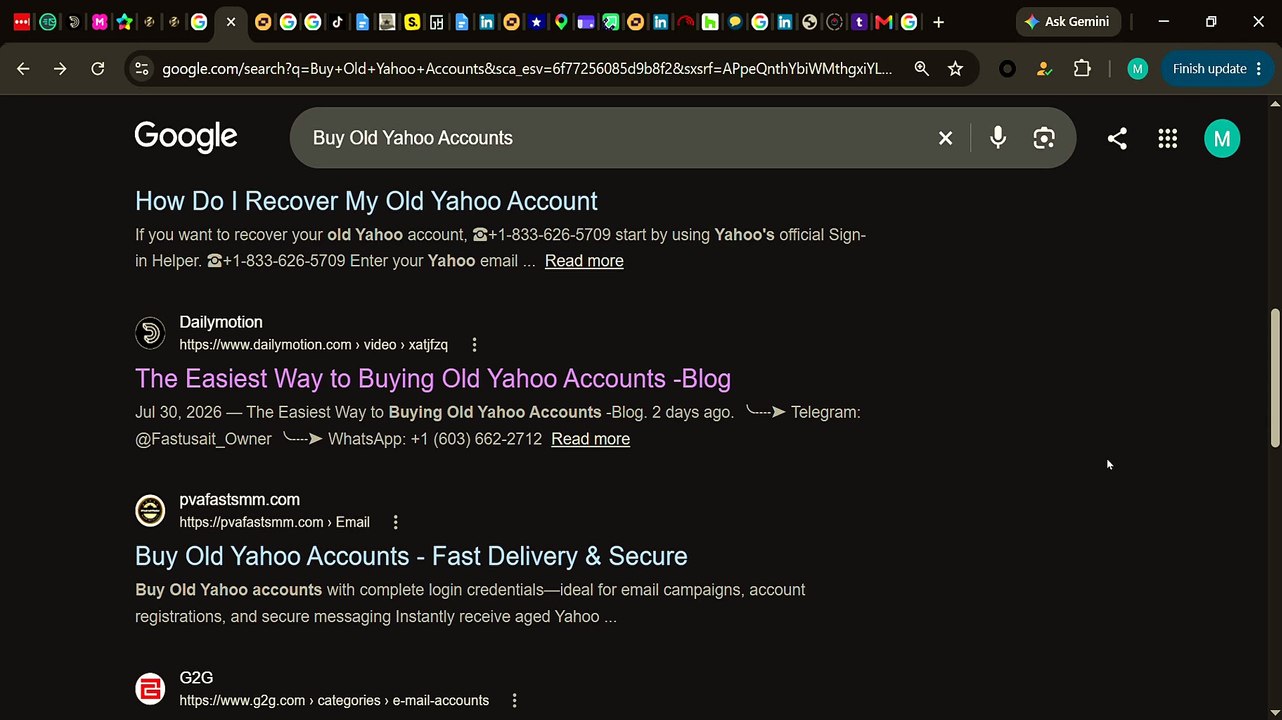Open Google Account M avatar
This screenshot has width=1282, height=720.
[1222, 139]
